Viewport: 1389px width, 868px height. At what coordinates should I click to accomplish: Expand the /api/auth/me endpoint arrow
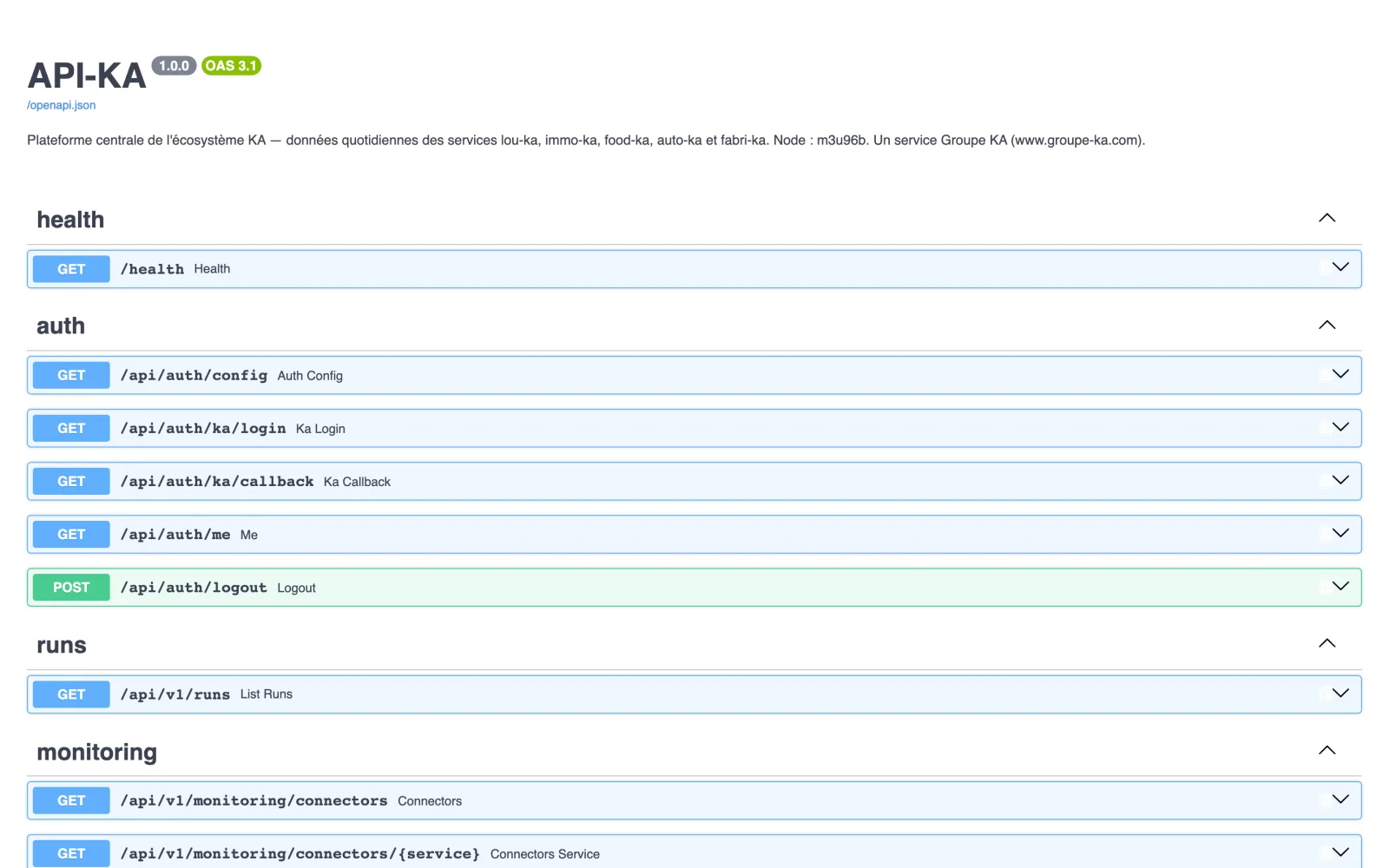pos(1340,533)
